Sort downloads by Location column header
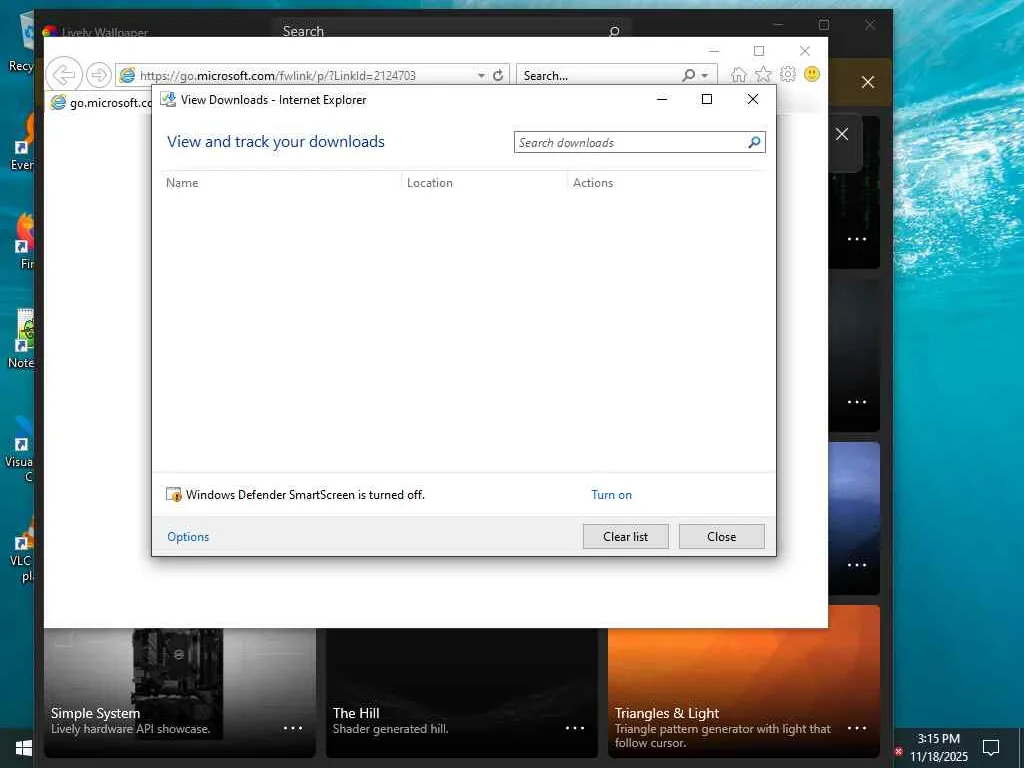Viewport: 1024px width, 768px height. [430, 183]
